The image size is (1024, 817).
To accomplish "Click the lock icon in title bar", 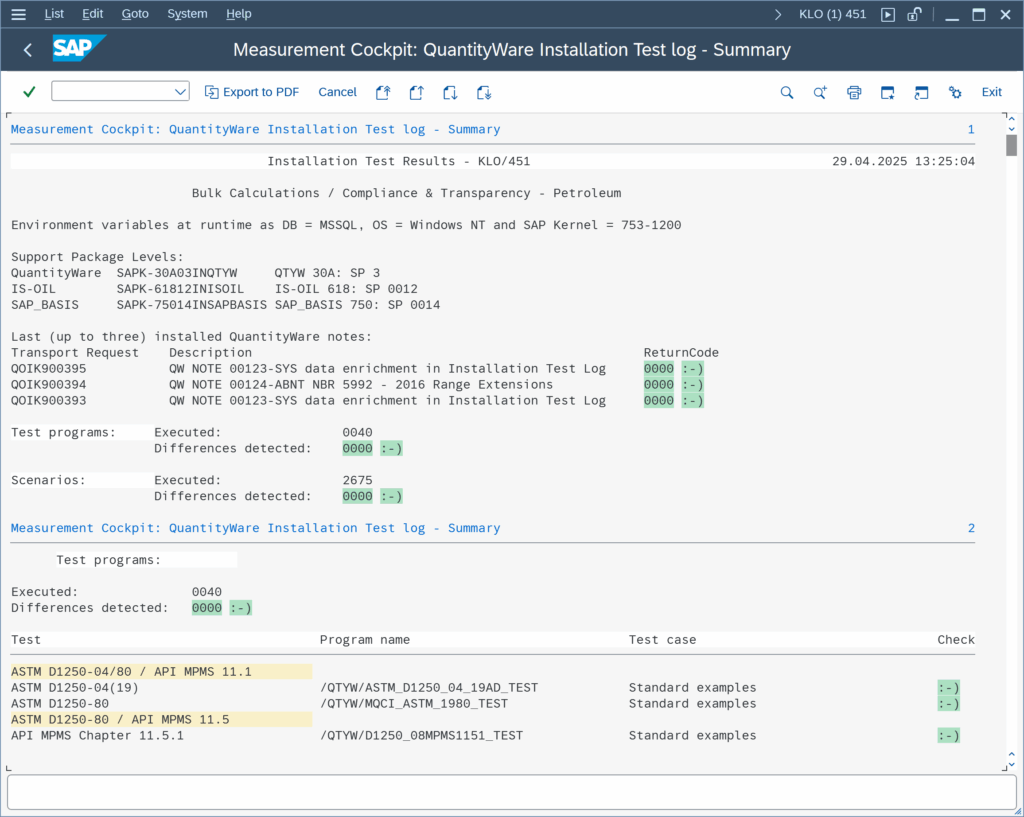I will tap(914, 14).
